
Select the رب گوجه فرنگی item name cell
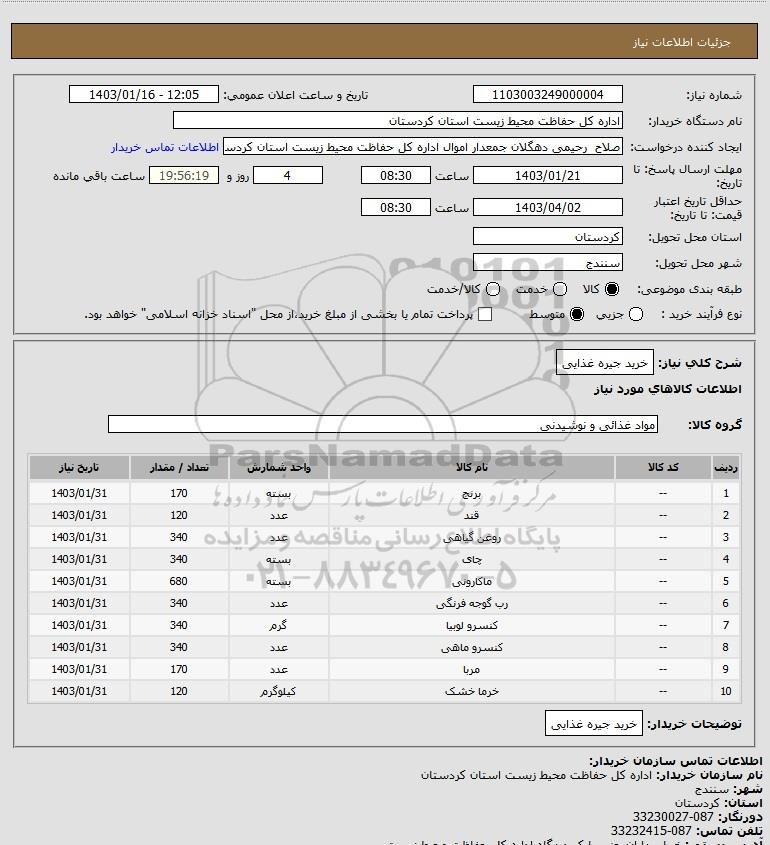coord(471,604)
